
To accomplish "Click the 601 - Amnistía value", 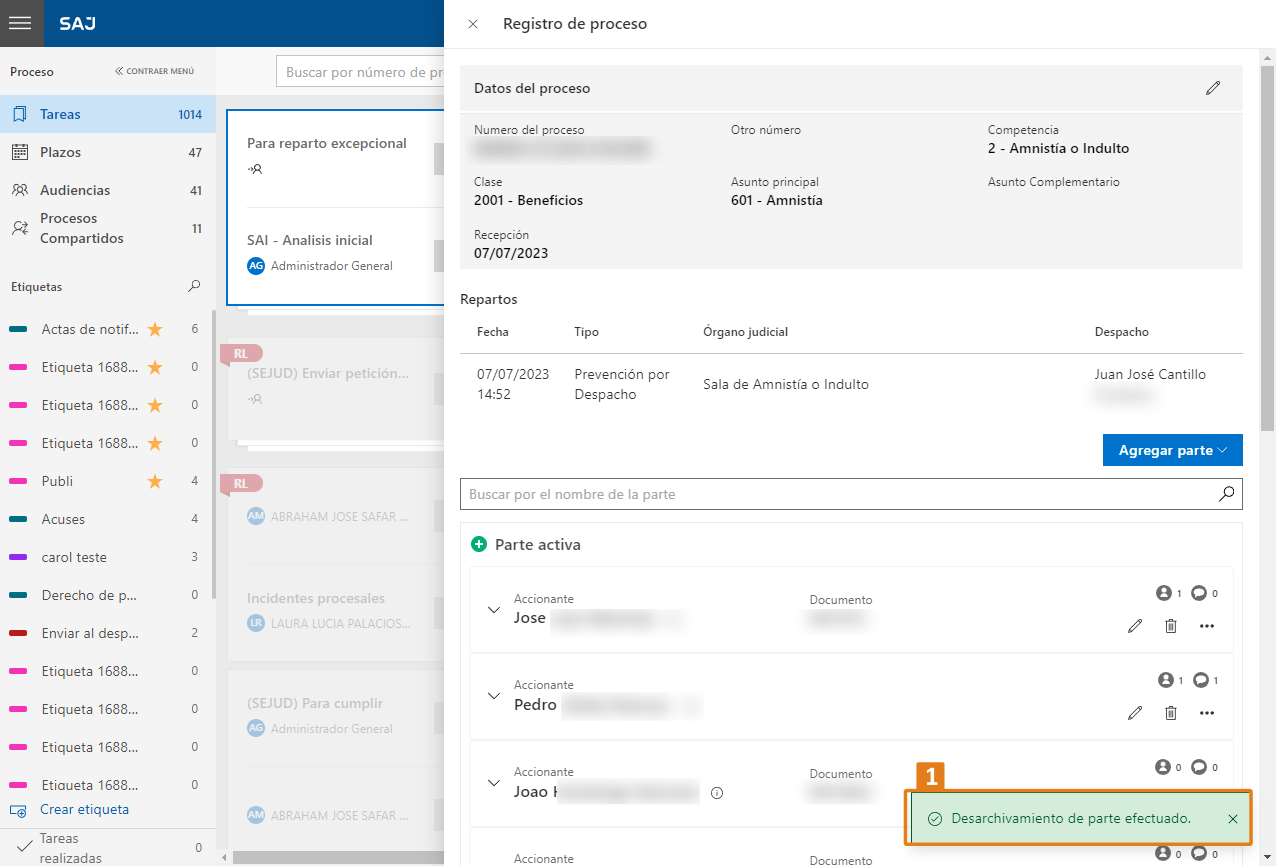I will [777, 200].
